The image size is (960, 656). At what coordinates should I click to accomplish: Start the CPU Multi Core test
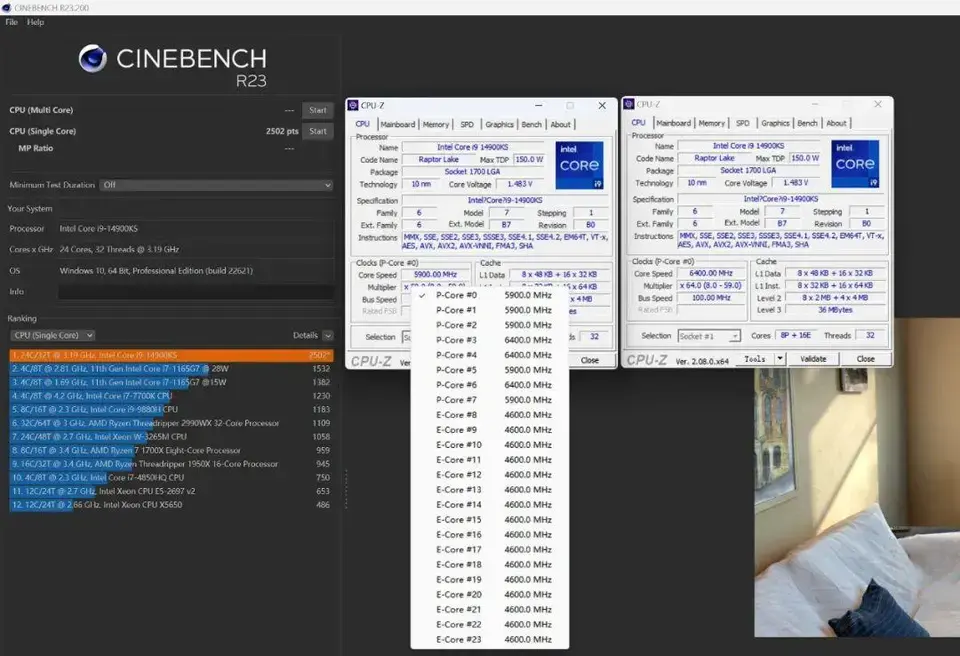pos(318,110)
